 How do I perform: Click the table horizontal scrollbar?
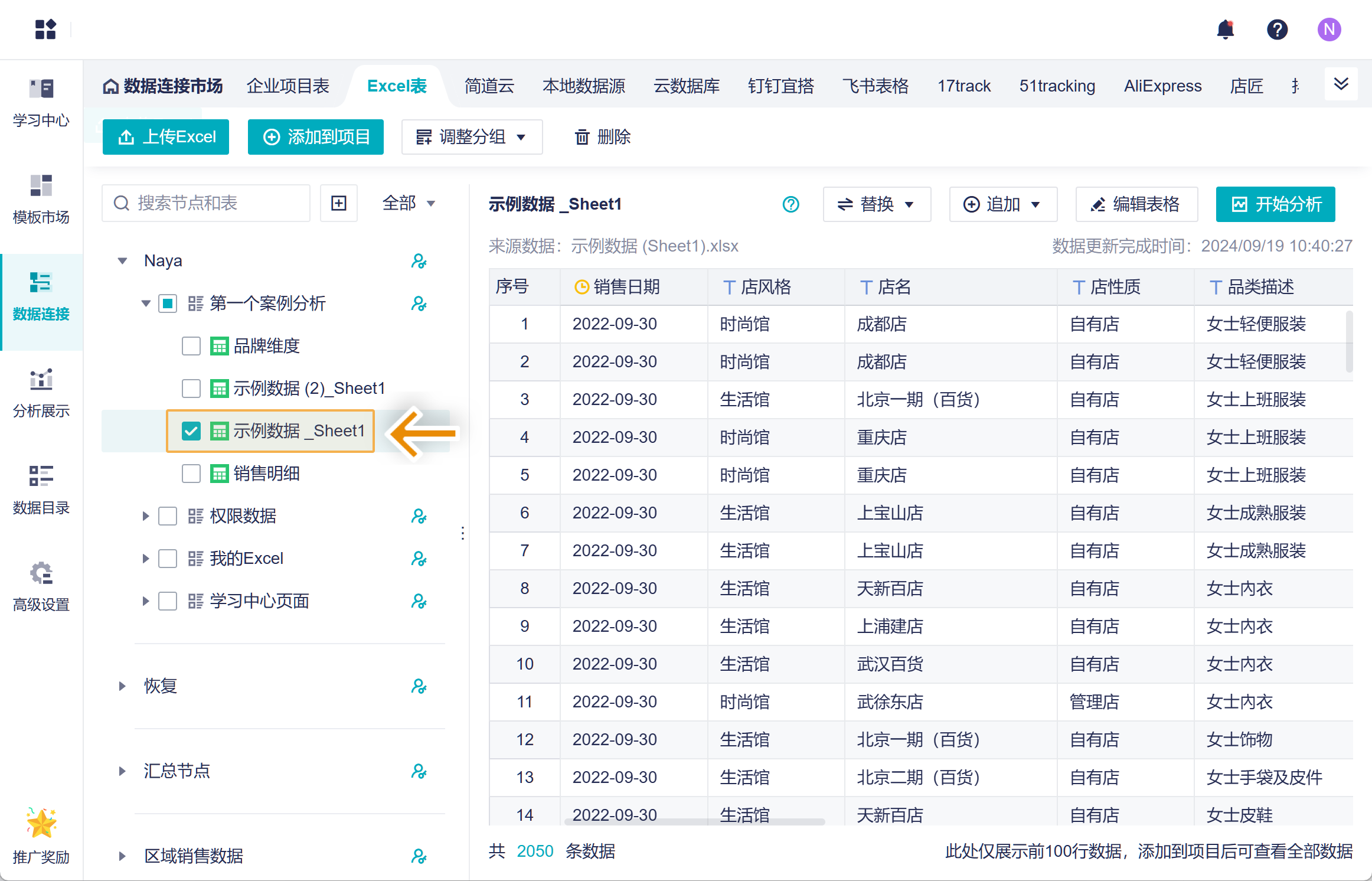pos(695,821)
